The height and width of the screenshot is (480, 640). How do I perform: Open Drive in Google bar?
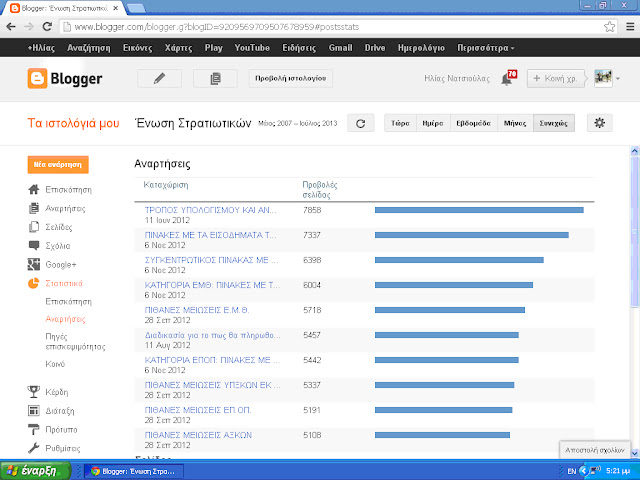click(375, 48)
